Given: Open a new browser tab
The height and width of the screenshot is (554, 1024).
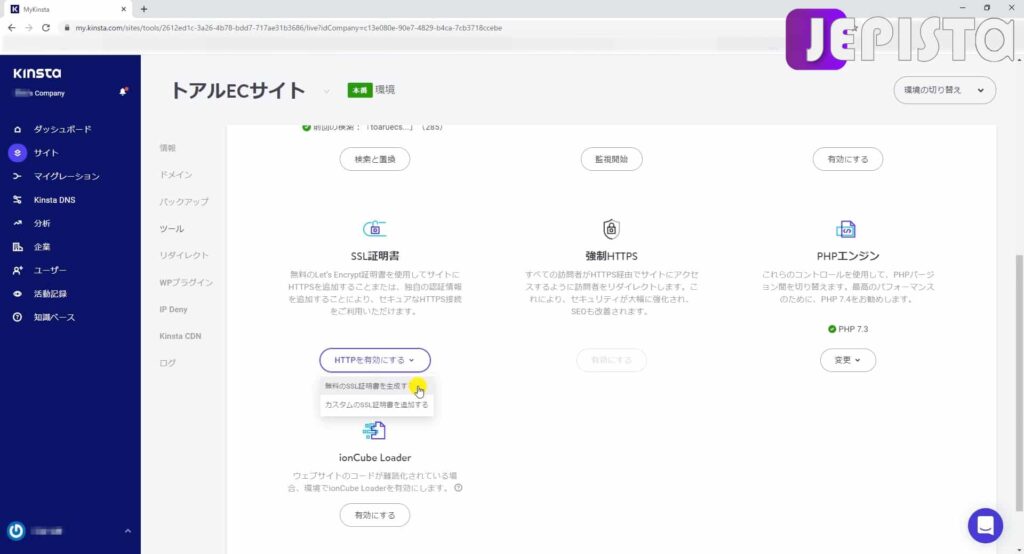Looking at the screenshot, I should pyautogui.click(x=144, y=9).
